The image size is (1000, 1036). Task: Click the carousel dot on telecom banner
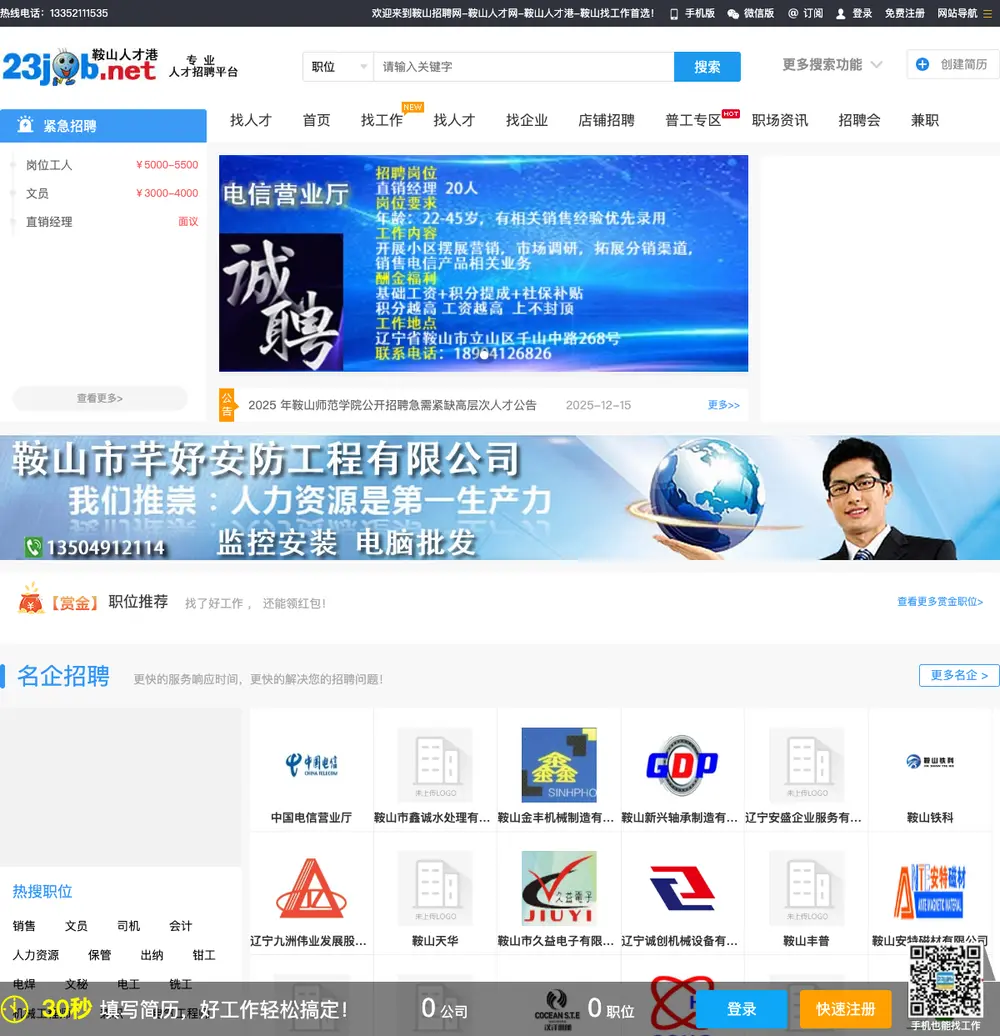[x=484, y=355]
